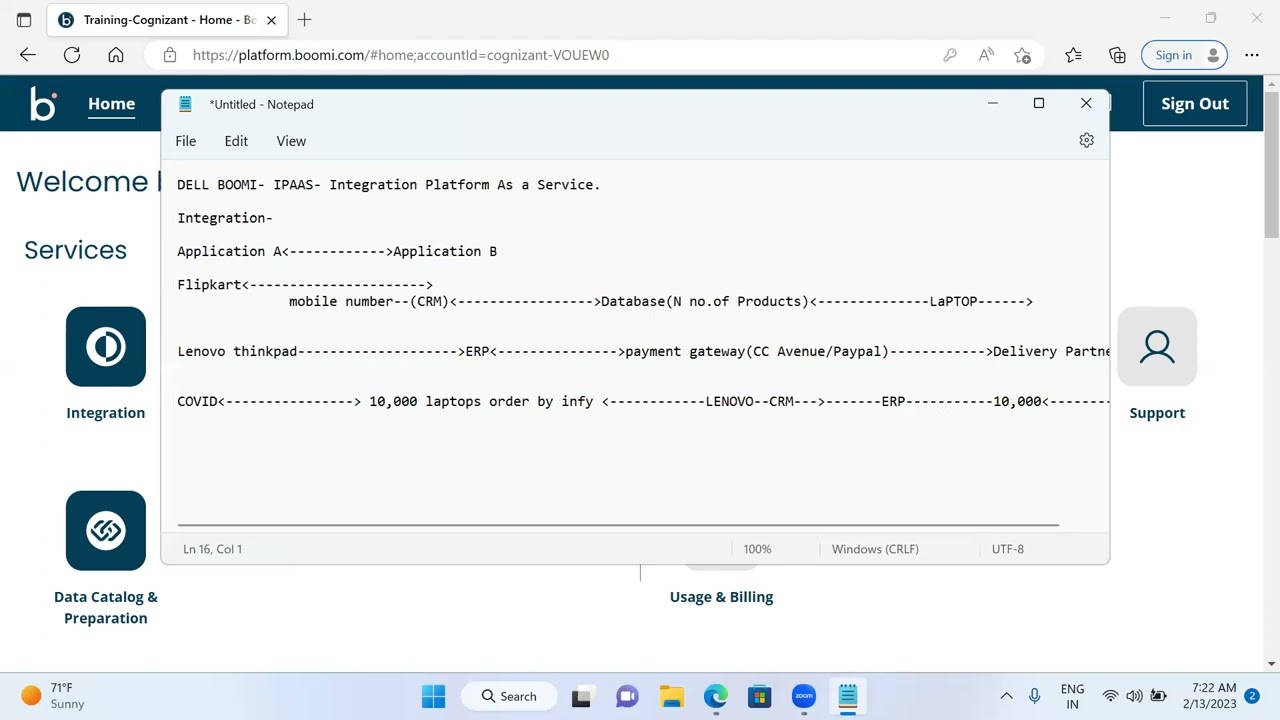The height and width of the screenshot is (720, 1280).
Task: Open the browser Favorites list
Action: coord(1073,55)
